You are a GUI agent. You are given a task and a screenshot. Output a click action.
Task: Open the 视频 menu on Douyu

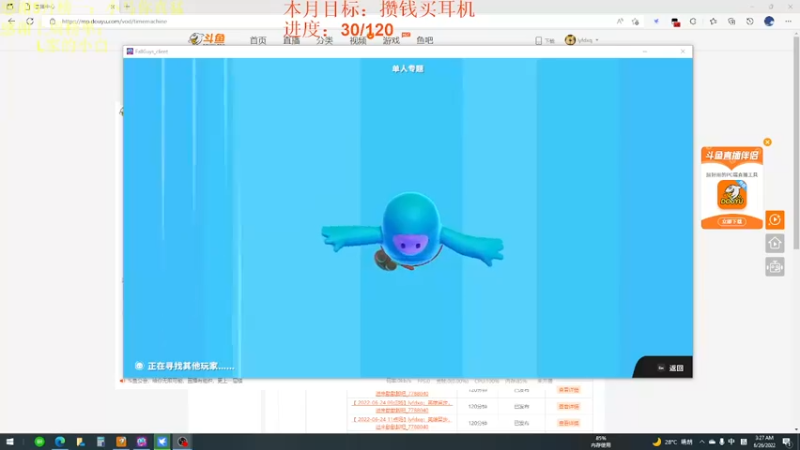point(358,40)
